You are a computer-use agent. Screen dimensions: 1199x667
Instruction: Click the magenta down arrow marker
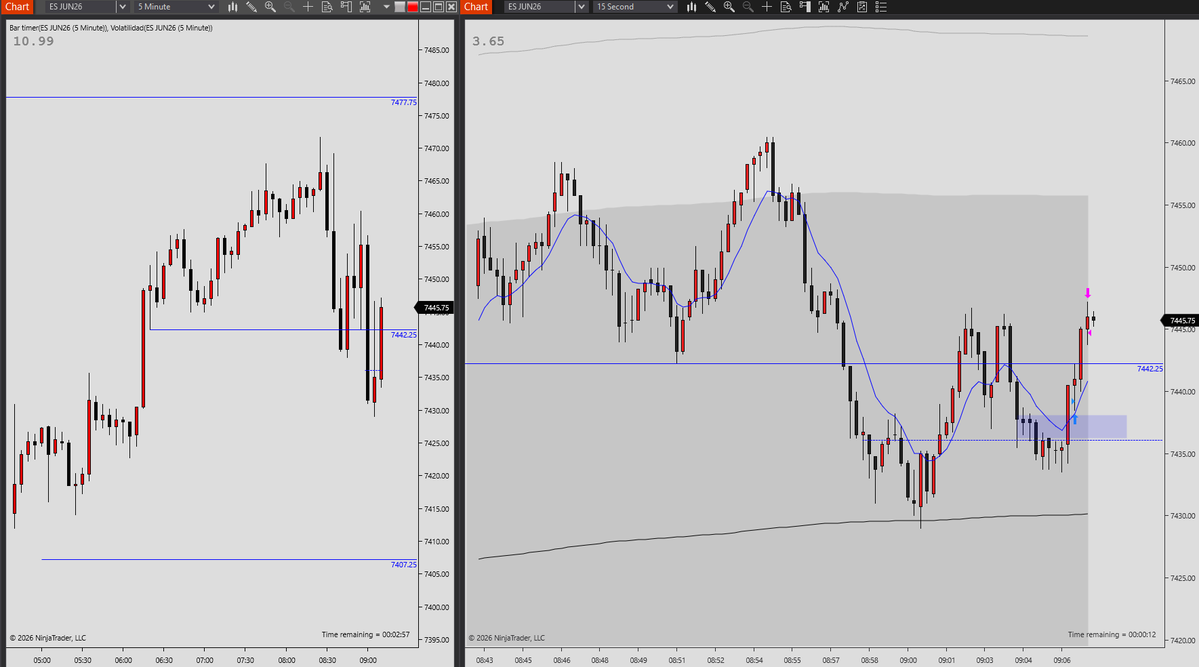click(x=1087, y=293)
